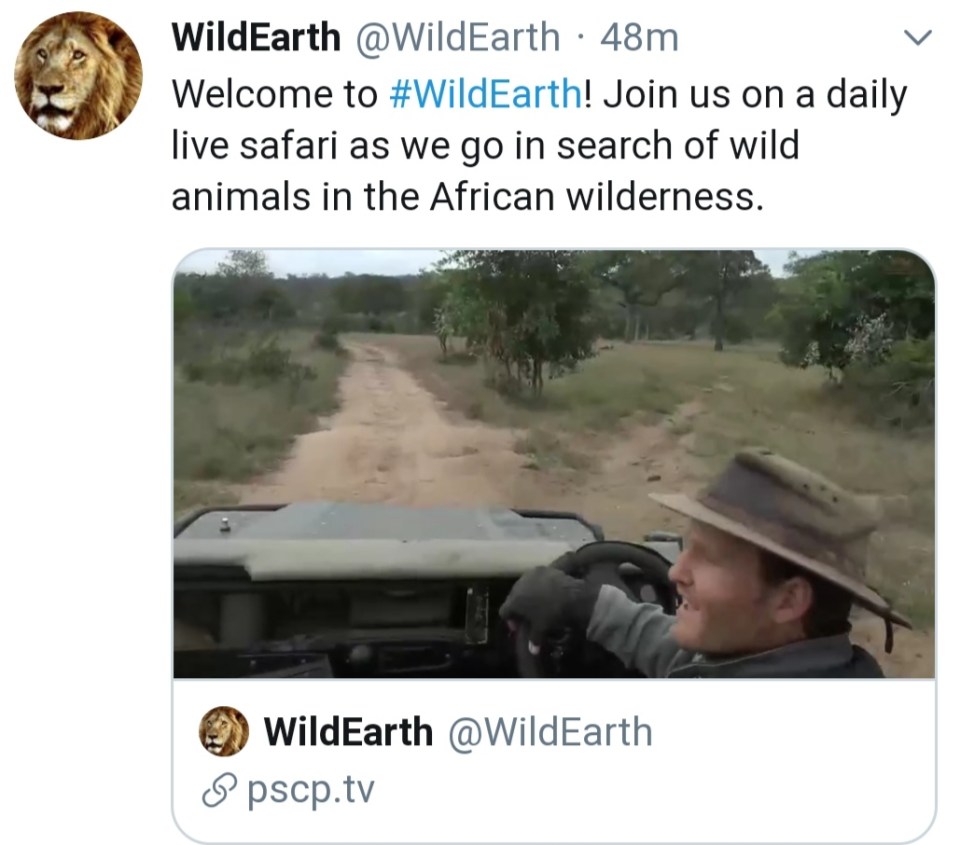
Task: Click the "animals in the African wilderness" line
Action: [x=467, y=197]
